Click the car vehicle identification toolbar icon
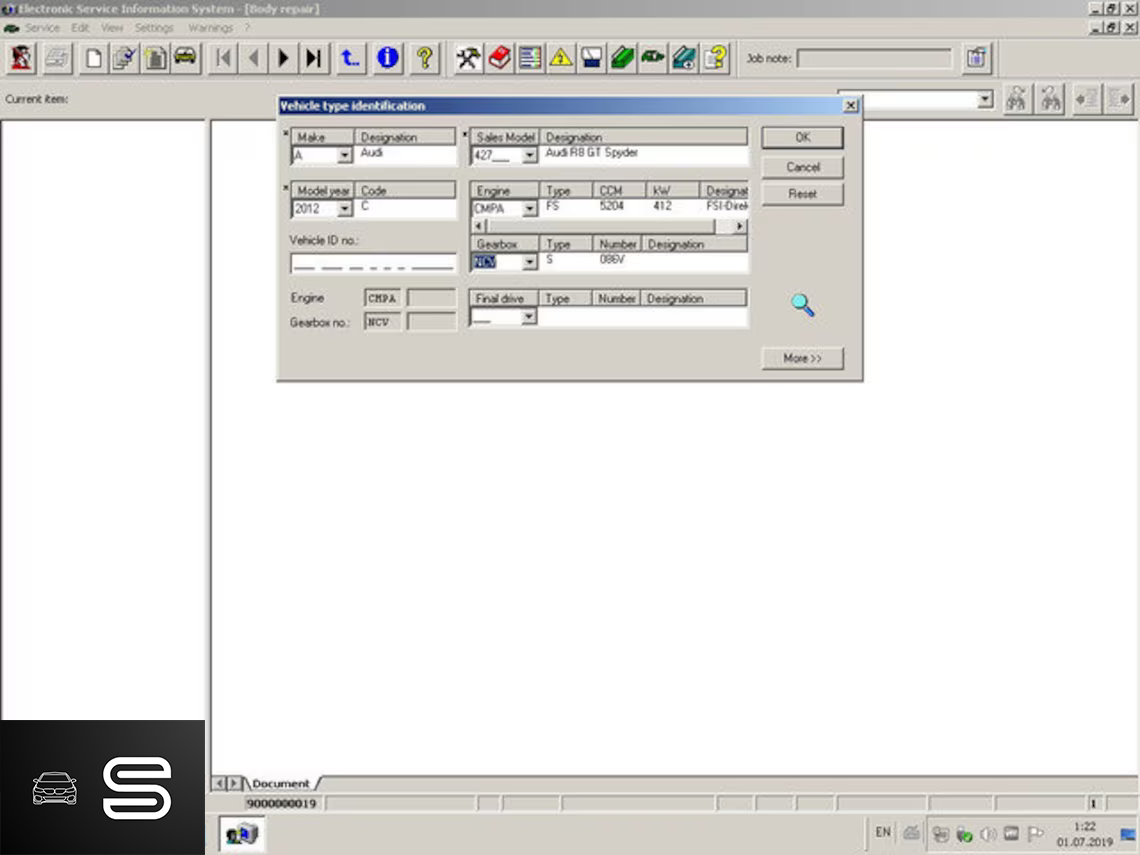Image resolution: width=1140 pixels, height=855 pixels. (185, 58)
